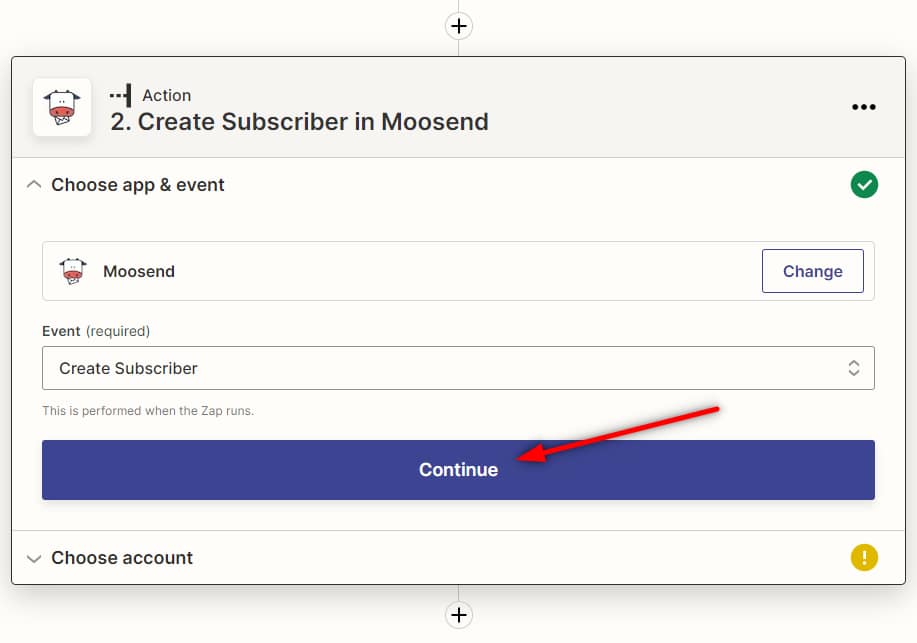Image resolution: width=917 pixels, height=643 pixels.
Task: Open the three-dot menu for the Action step
Action: click(864, 106)
